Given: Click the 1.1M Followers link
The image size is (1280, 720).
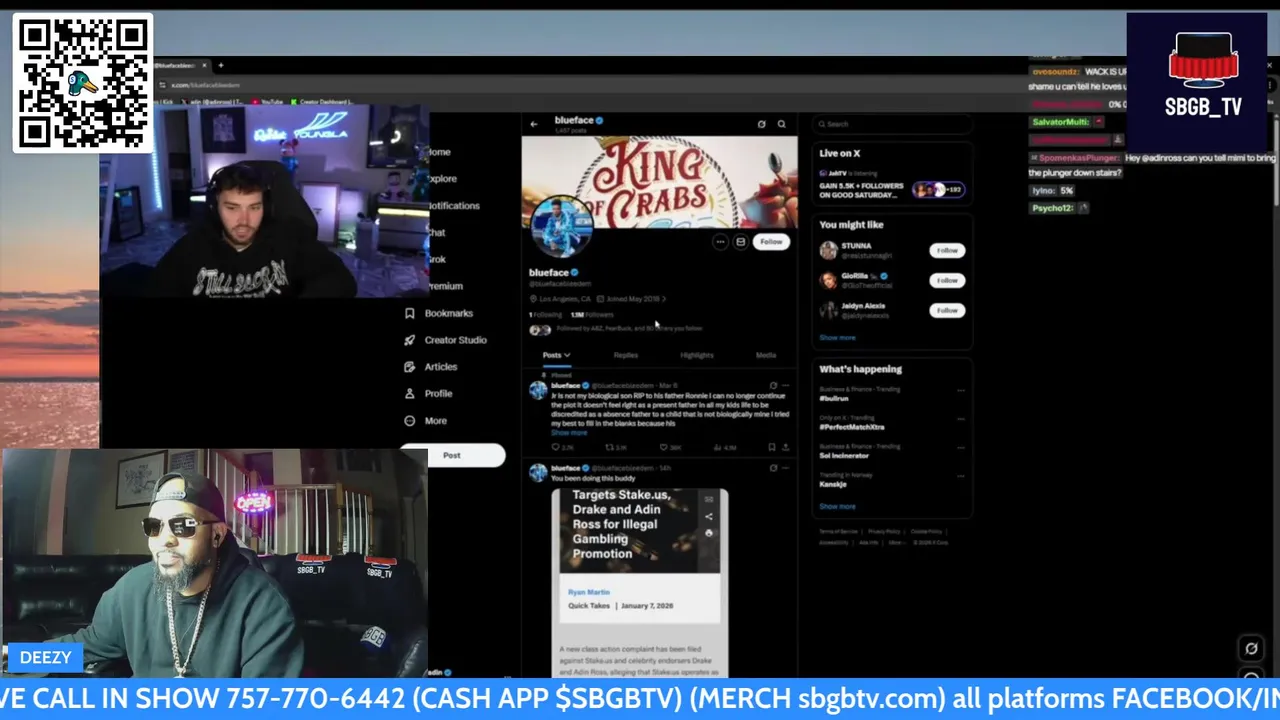Looking at the screenshot, I should point(592,315).
